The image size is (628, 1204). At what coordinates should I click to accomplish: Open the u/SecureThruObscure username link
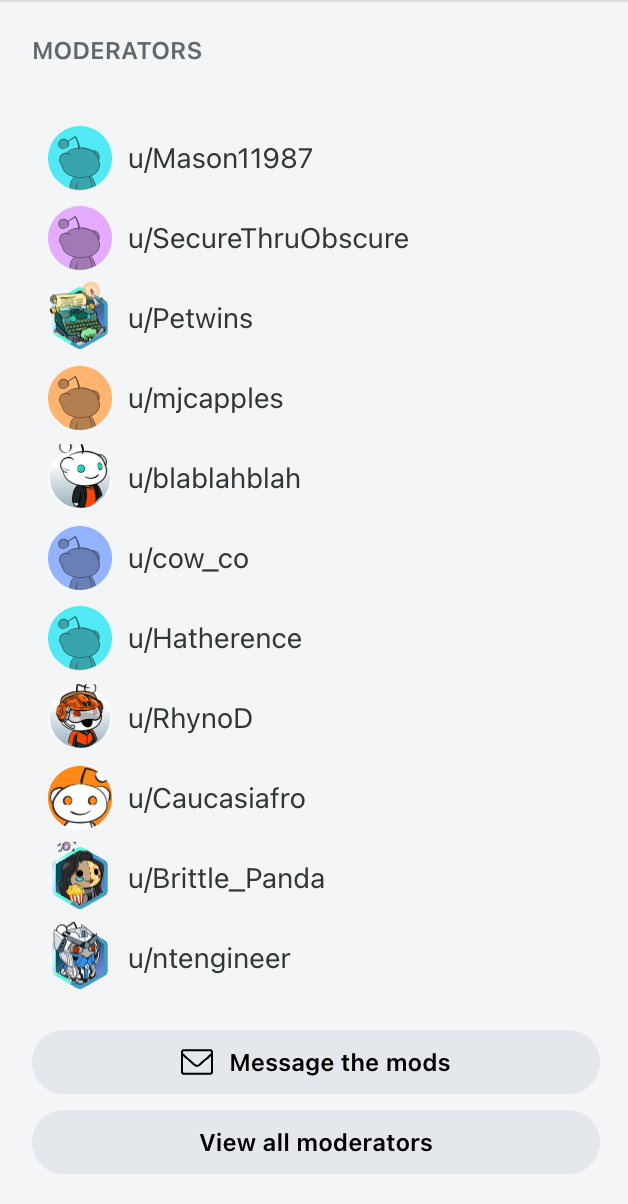pyautogui.click(x=268, y=238)
